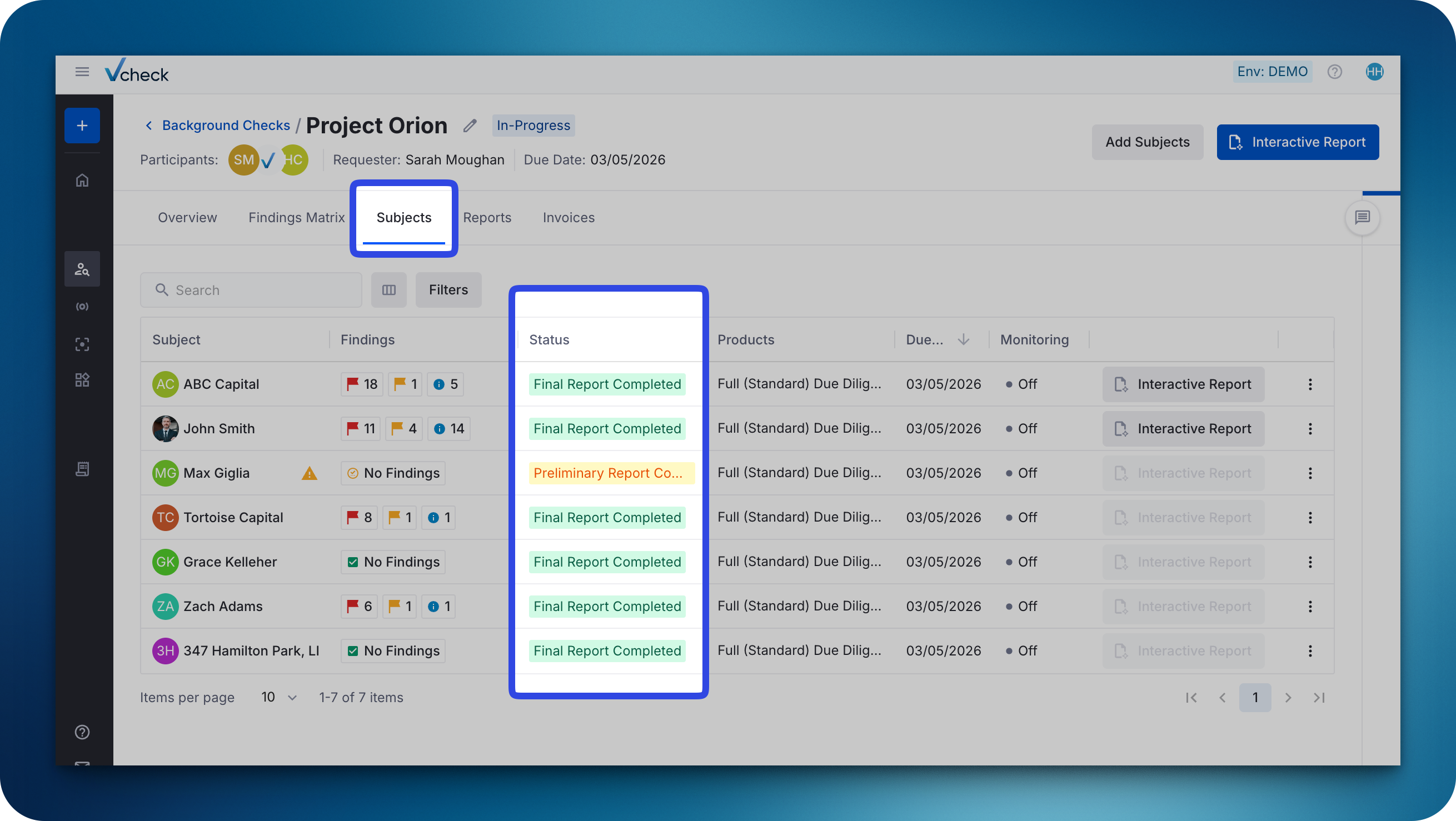Click the help icon in top bar
The image size is (1456, 821).
1334,72
